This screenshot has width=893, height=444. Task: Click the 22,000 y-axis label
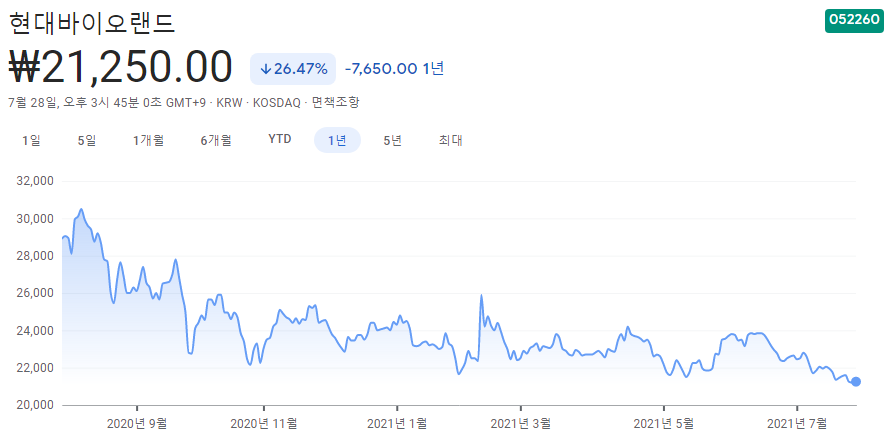(36, 368)
